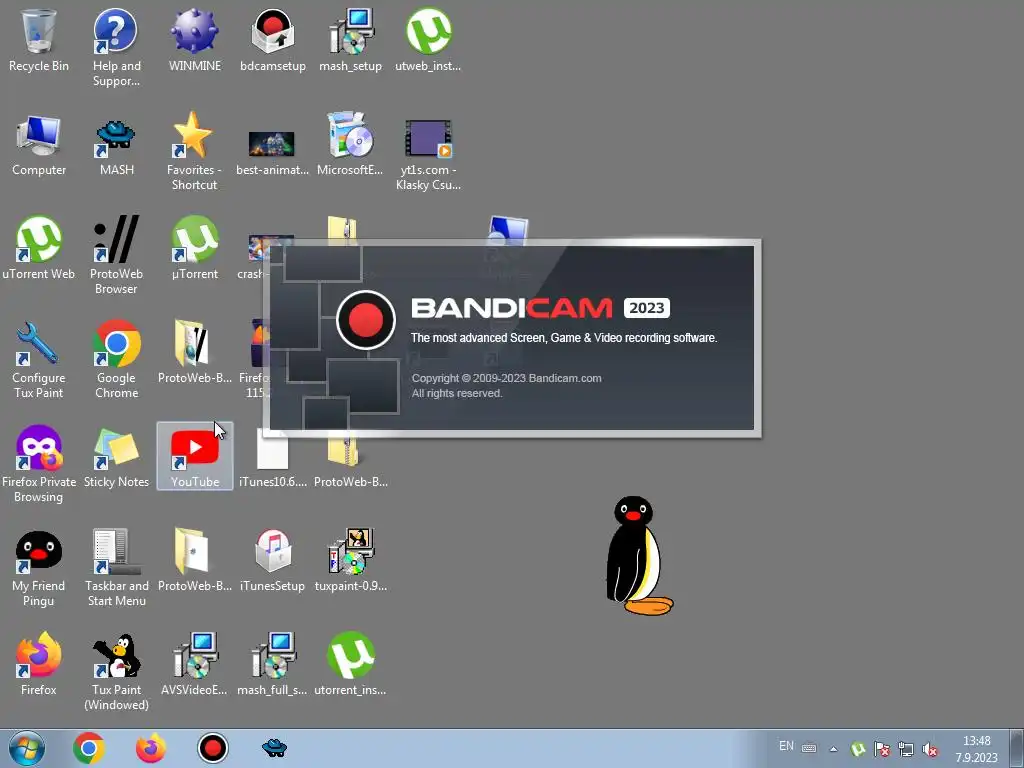This screenshot has height=768, width=1024.
Task: Click the Bandicam record logo on splash
Action: (366, 319)
